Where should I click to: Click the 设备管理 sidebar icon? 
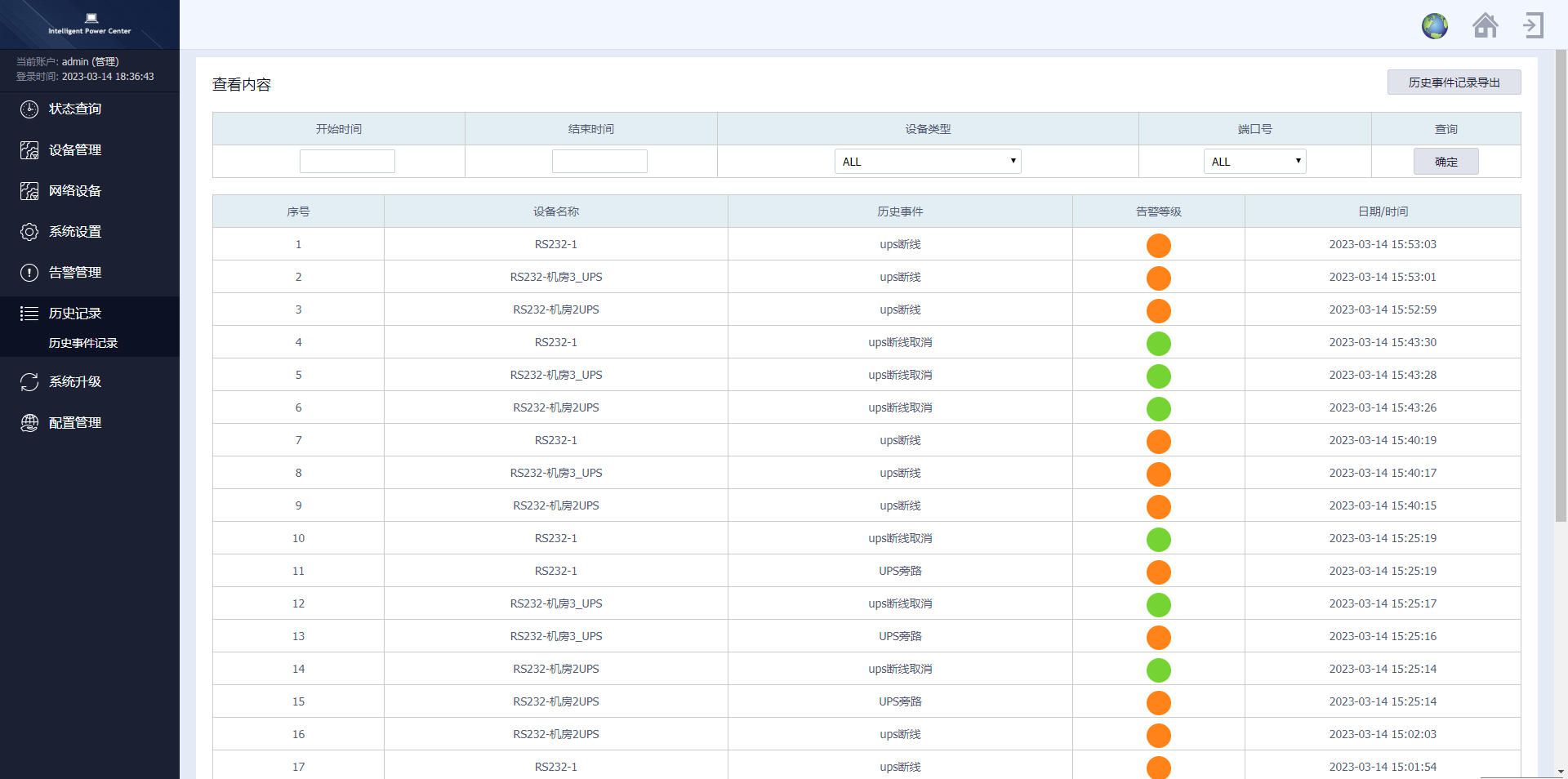coord(29,150)
